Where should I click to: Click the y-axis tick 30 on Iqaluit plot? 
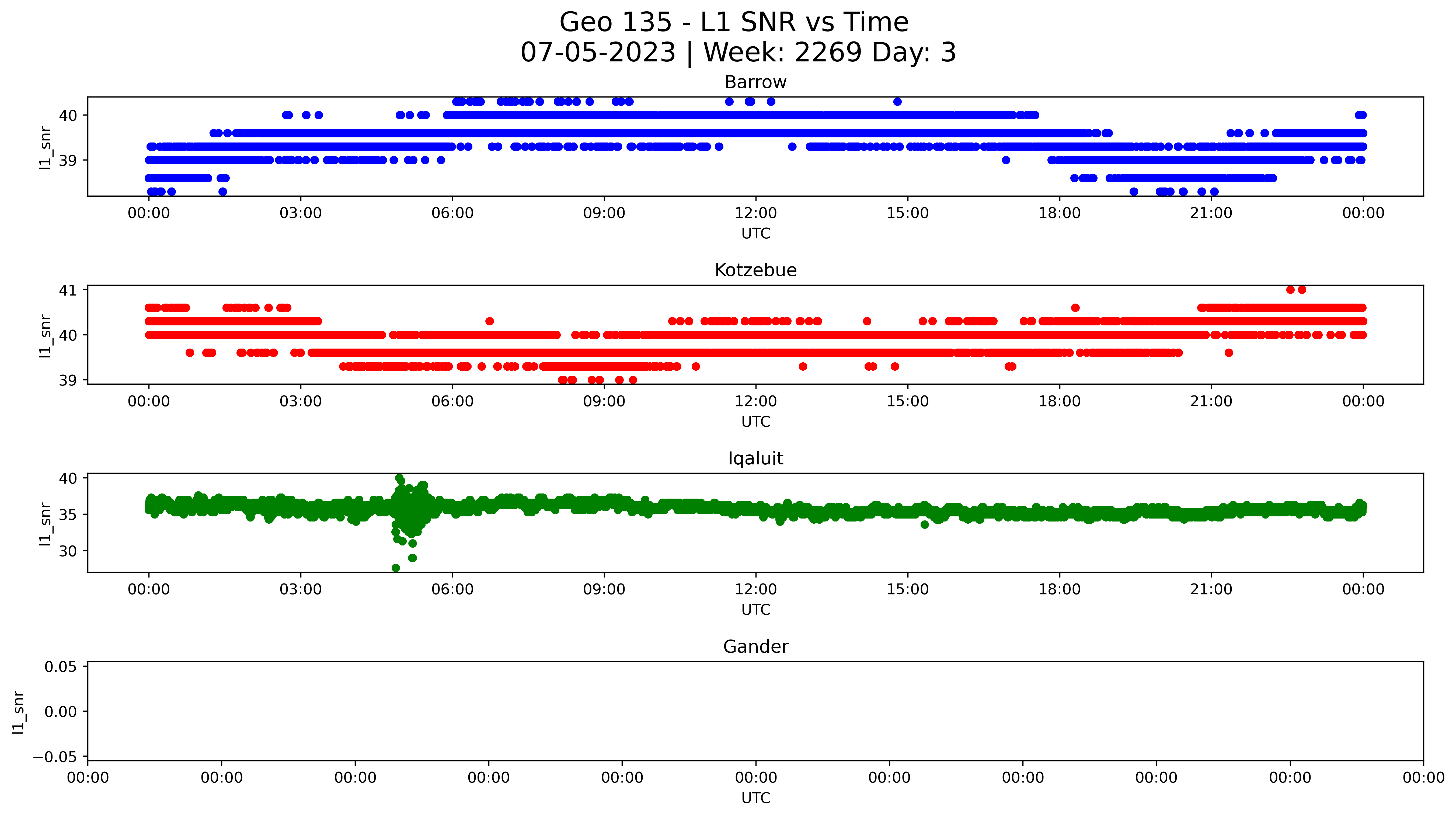68,551
